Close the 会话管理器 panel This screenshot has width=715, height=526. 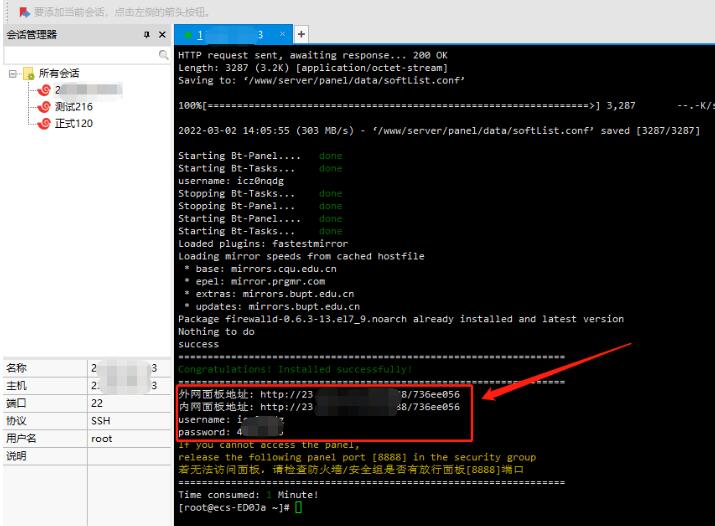coord(162,35)
